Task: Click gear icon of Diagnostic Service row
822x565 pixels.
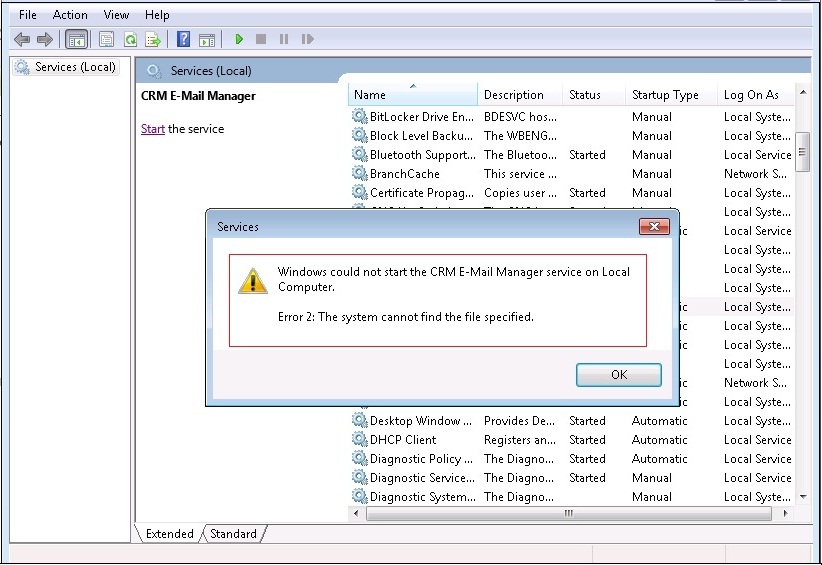Action: click(x=359, y=476)
